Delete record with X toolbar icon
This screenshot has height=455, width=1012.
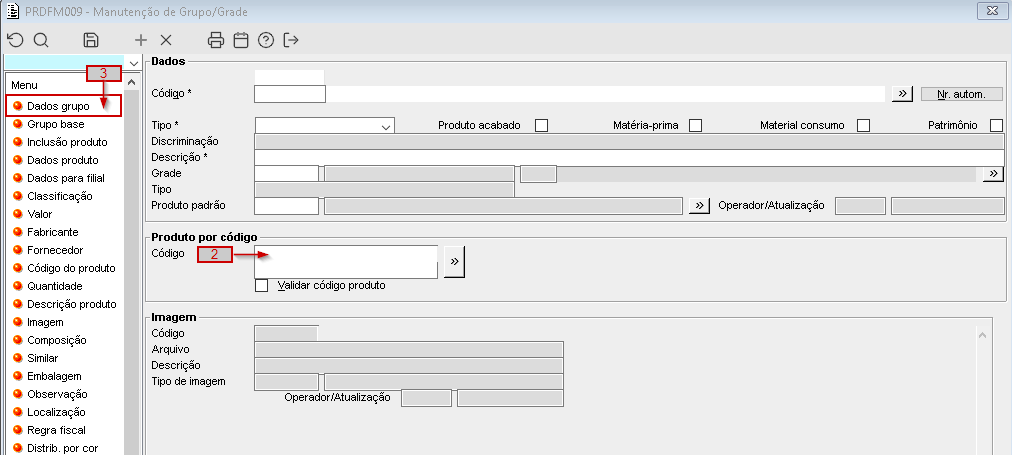pos(166,40)
